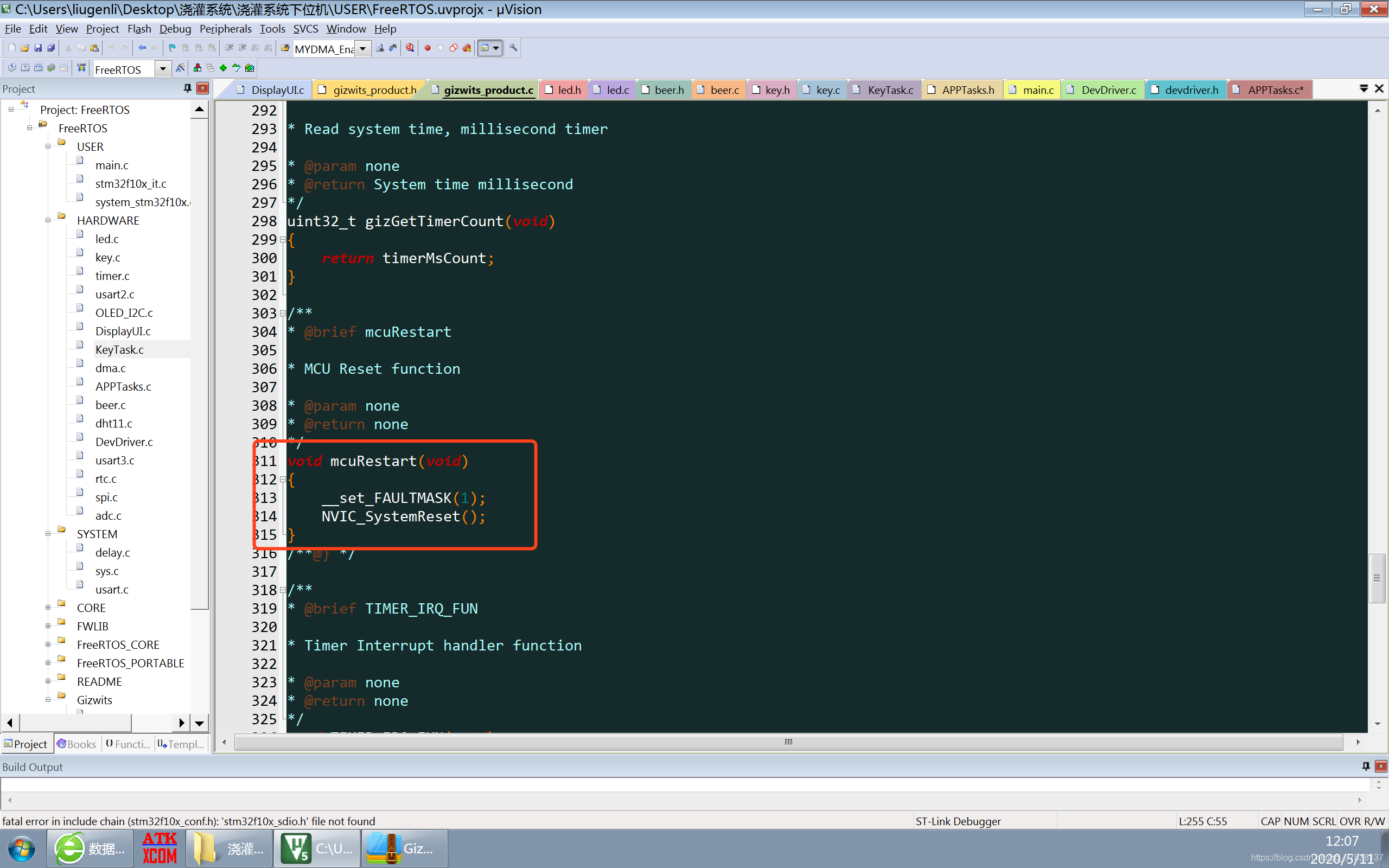Click the Flash menu in the menu bar
Image resolution: width=1389 pixels, height=868 pixels.
click(x=139, y=28)
